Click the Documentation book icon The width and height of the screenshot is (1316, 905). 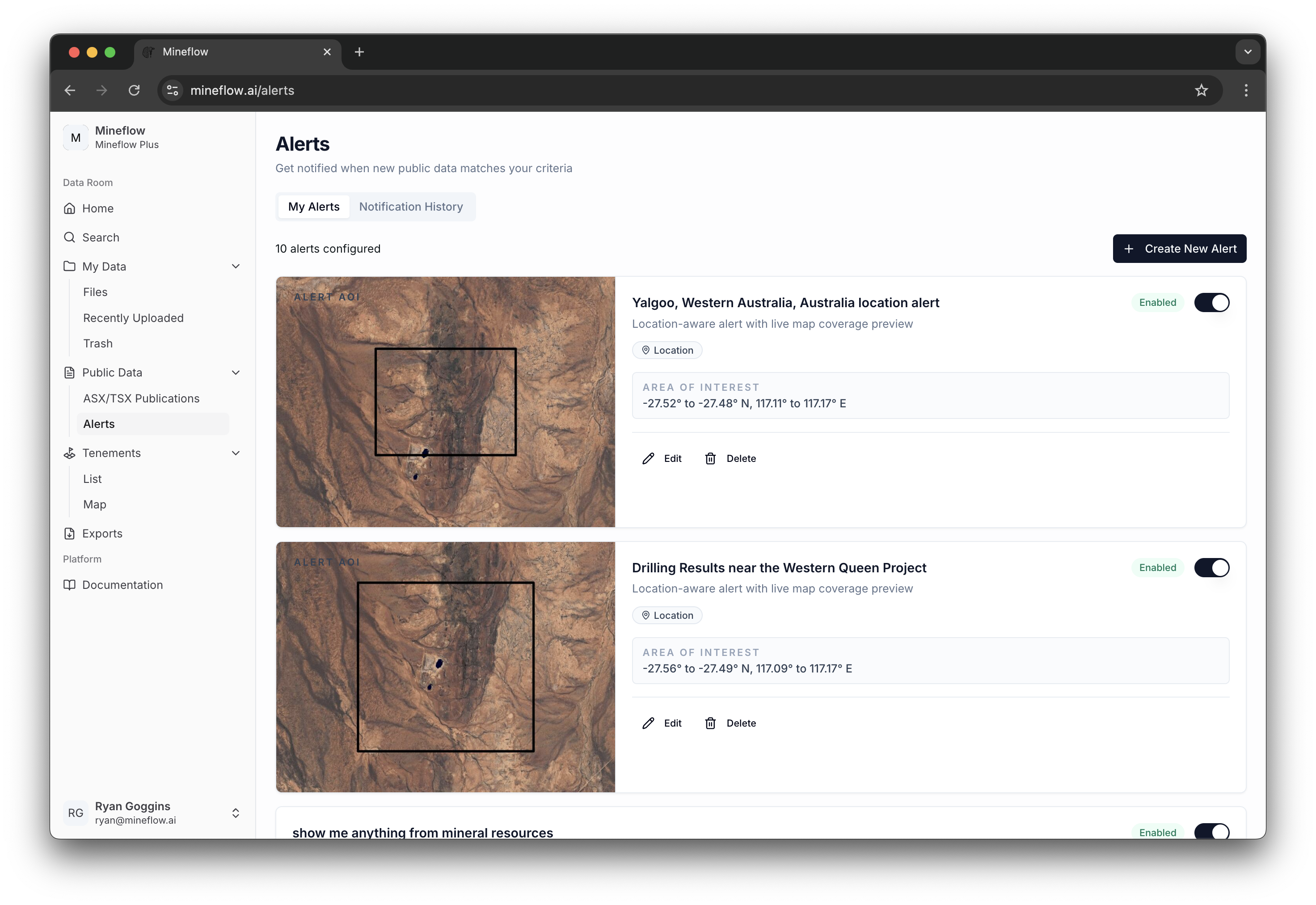tap(69, 584)
